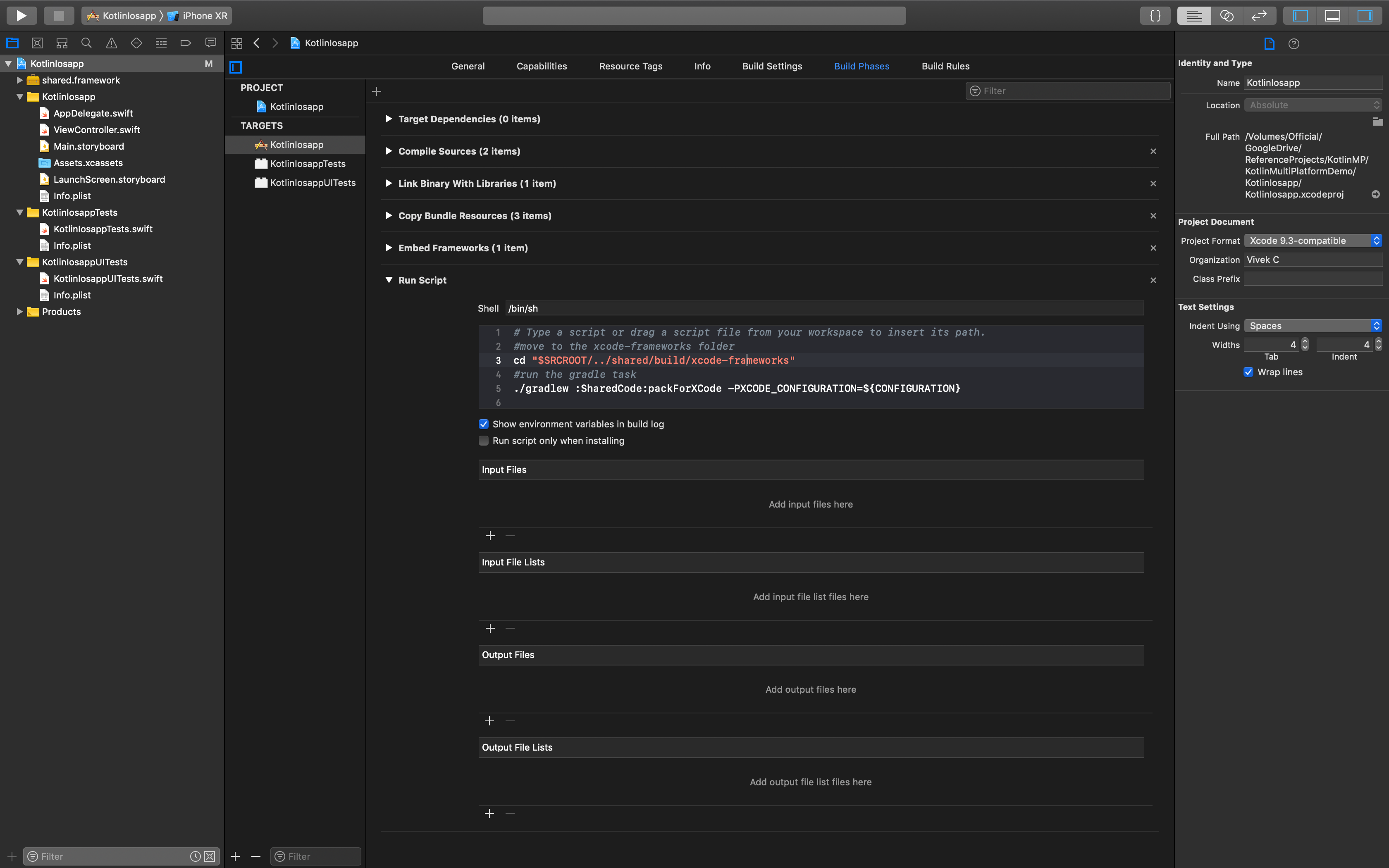The width and height of the screenshot is (1389, 868).
Task: Add an input file with plus button
Action: click(x=489, y=536)
